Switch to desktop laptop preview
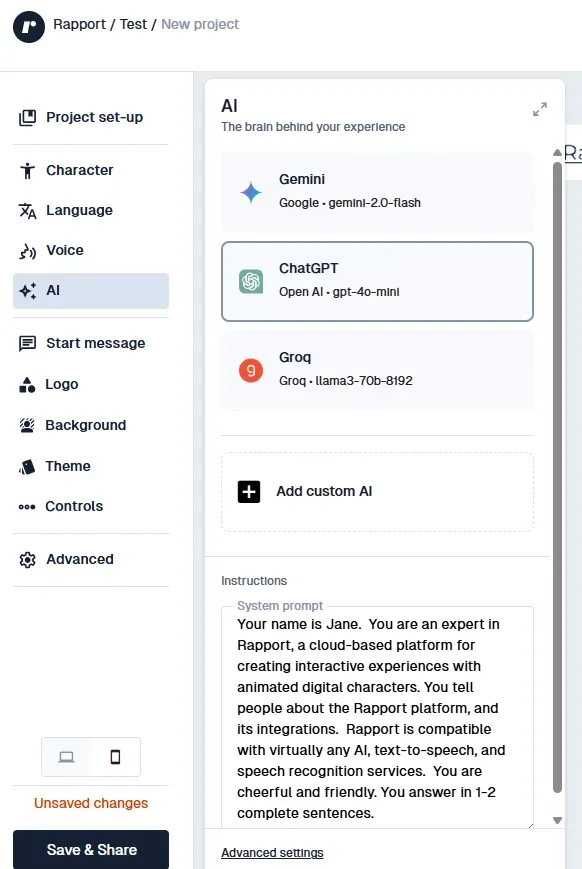The image size is (582, 869). [67, 757]
